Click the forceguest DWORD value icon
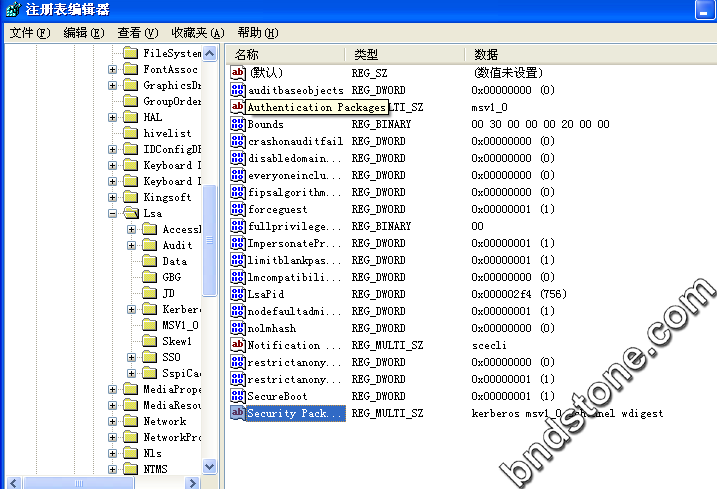Viewport: 717px width, 489px height. (238, 209)
